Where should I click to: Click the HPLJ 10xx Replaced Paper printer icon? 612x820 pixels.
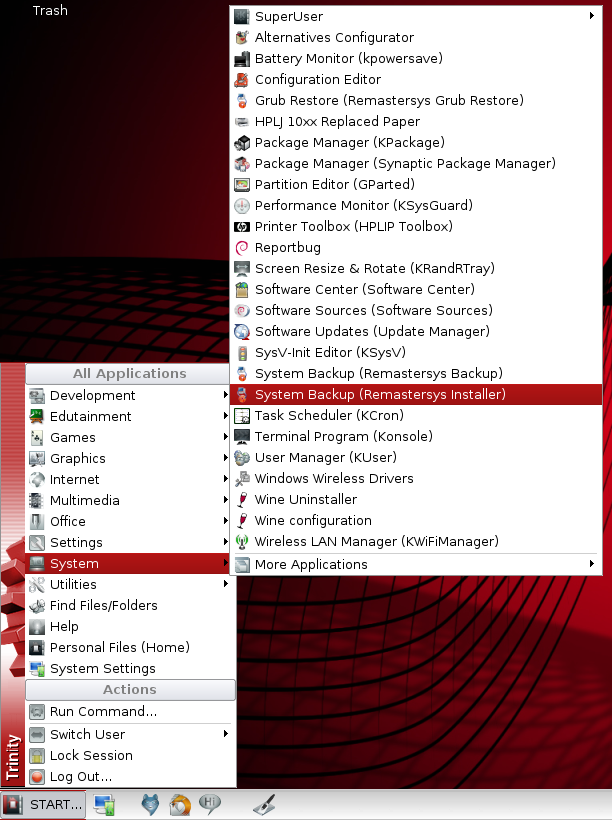click(242, 122)
